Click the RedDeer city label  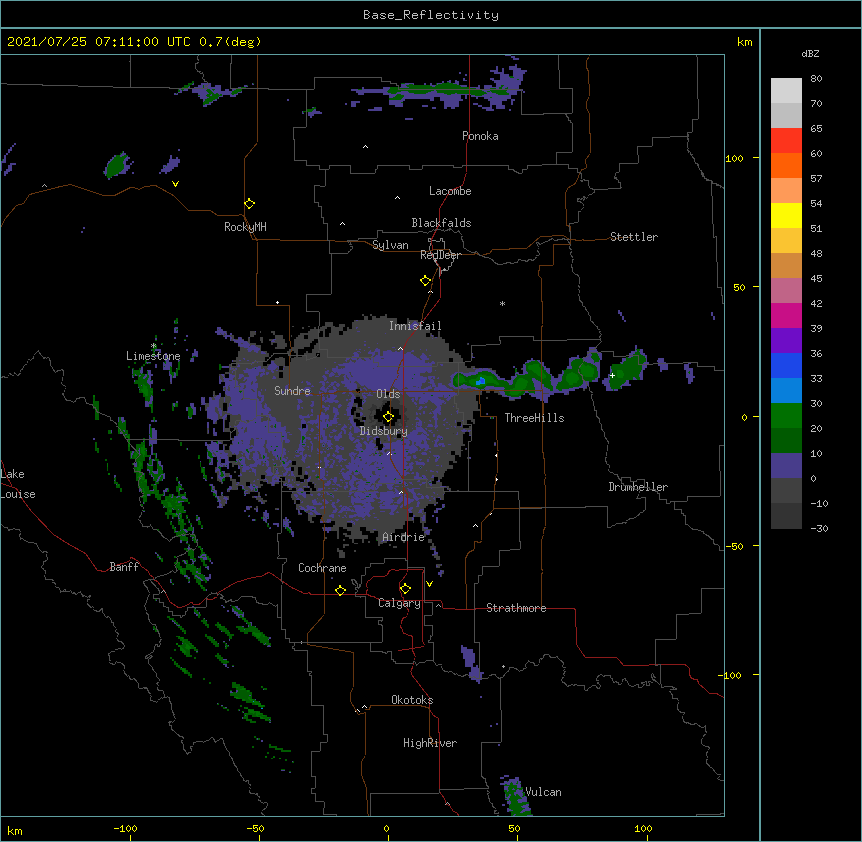pos(440,255)
